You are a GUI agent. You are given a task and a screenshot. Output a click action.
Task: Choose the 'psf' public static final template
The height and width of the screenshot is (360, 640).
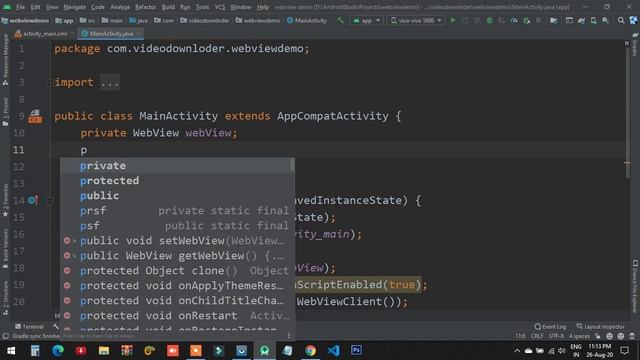tap(176, 226)
